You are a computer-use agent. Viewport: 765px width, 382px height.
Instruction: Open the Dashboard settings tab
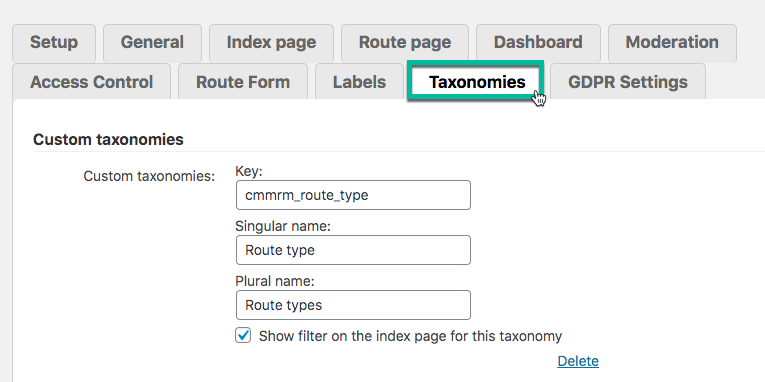click(x=538, y=43)
